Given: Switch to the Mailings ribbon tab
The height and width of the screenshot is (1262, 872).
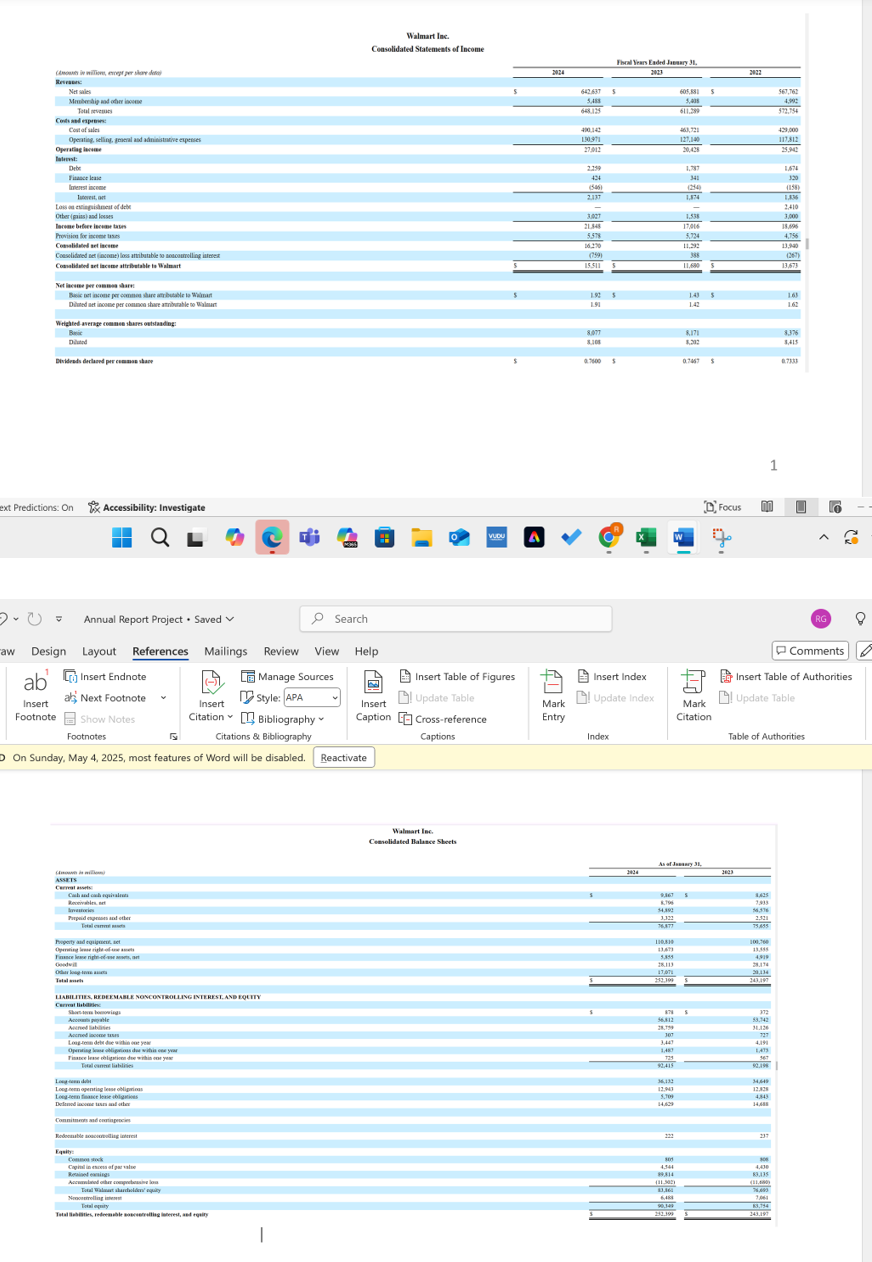Looking at the screenshot, I should click(x=225, y=651).
